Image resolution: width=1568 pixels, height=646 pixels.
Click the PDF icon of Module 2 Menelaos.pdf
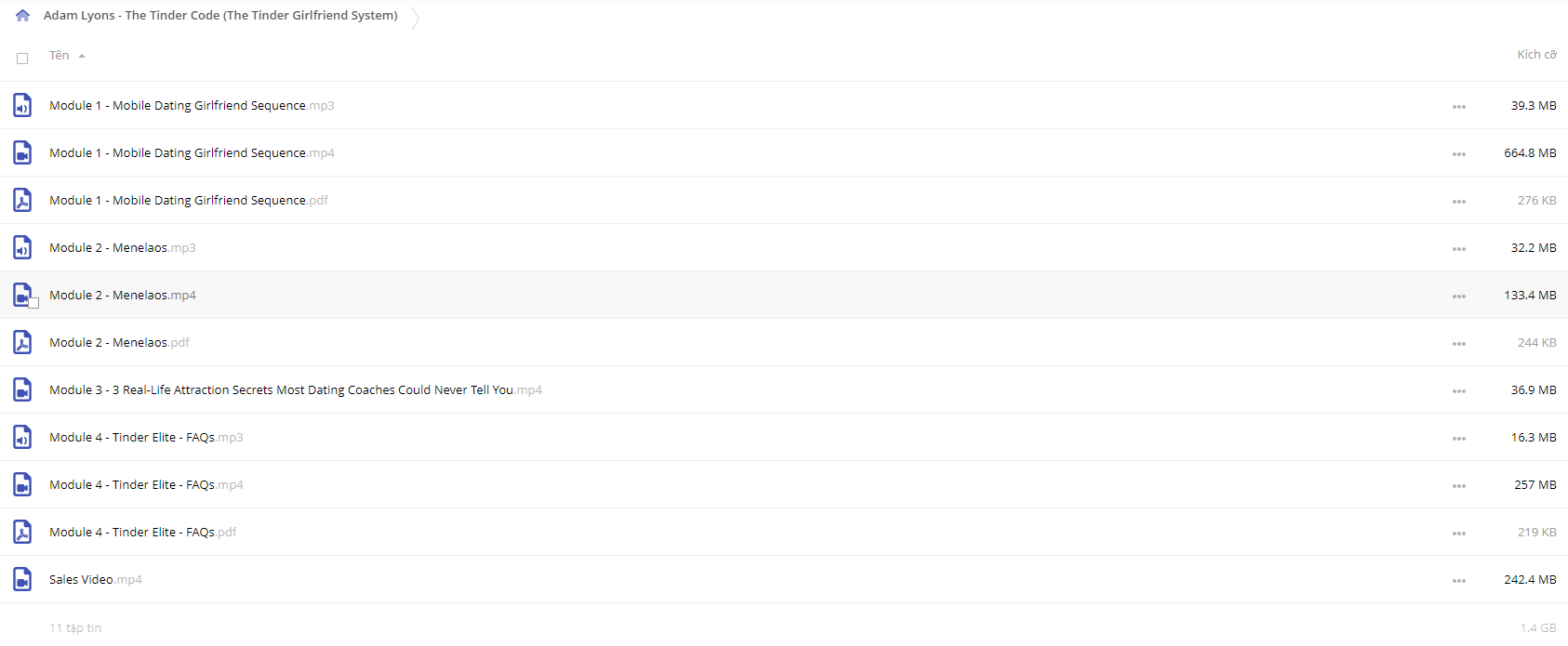22,342
